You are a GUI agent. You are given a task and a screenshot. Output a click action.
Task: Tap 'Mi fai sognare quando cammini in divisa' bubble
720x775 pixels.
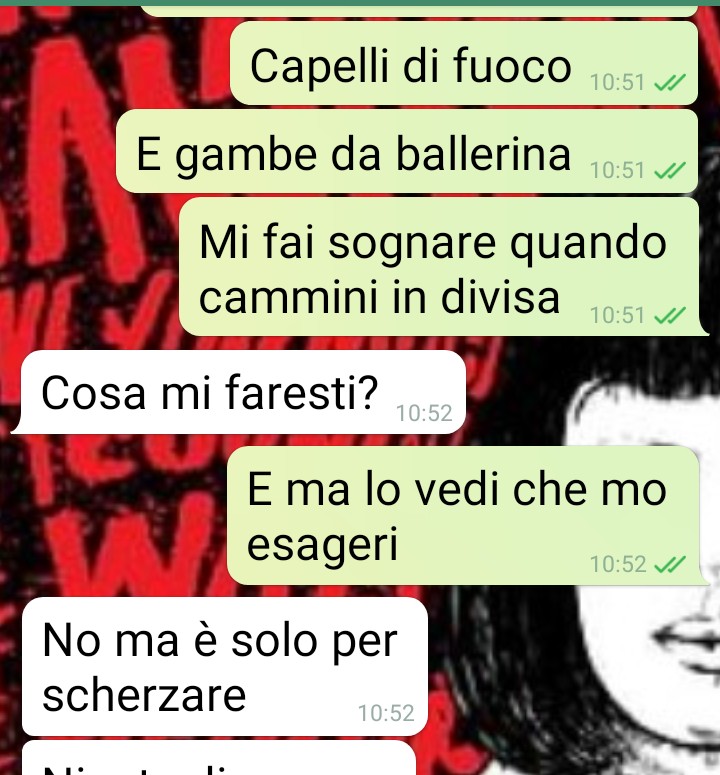[440, 267]
